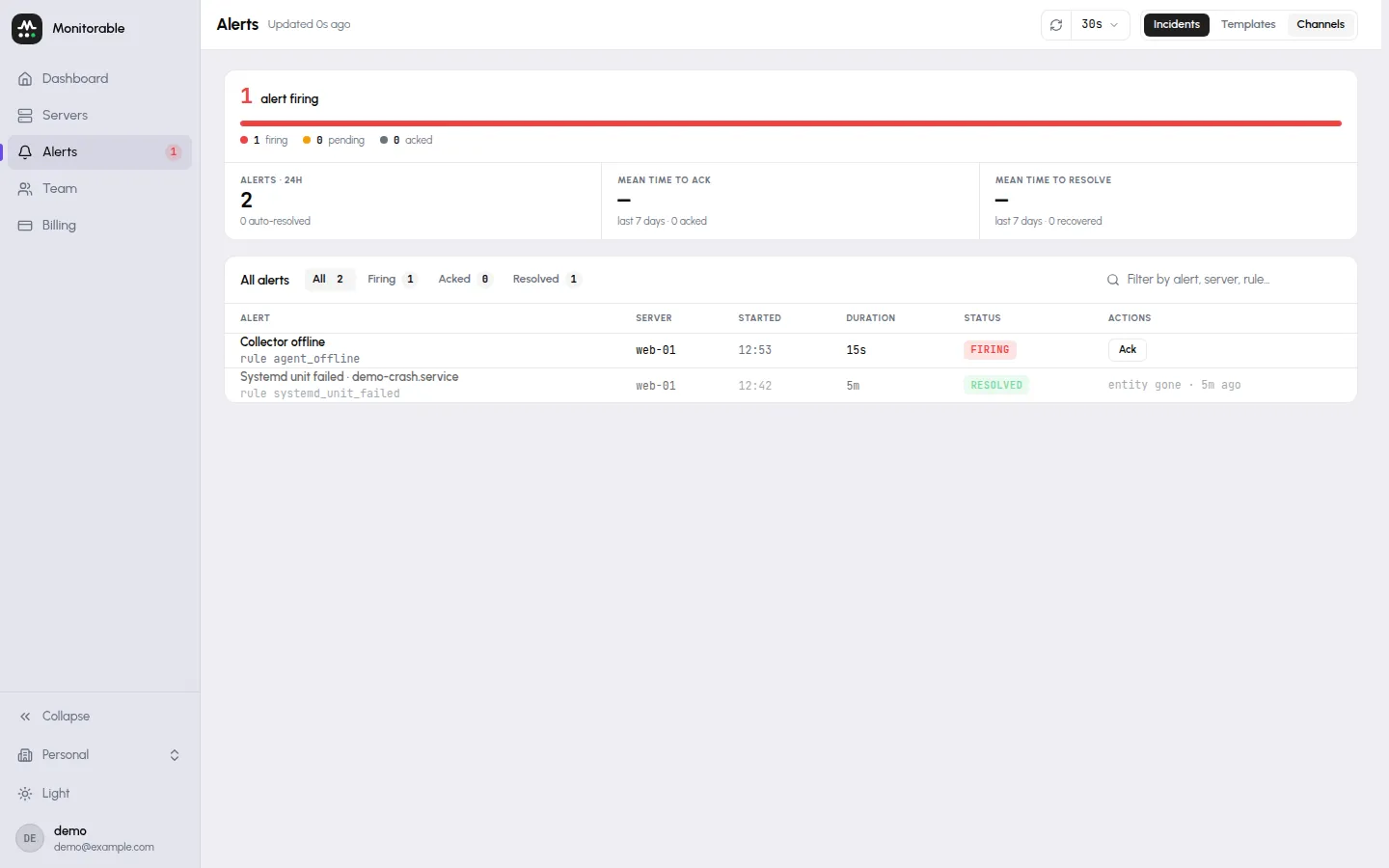Open the Servers page
The height and width of the screenshot is (868, 1389).
(x=99, y=116)
